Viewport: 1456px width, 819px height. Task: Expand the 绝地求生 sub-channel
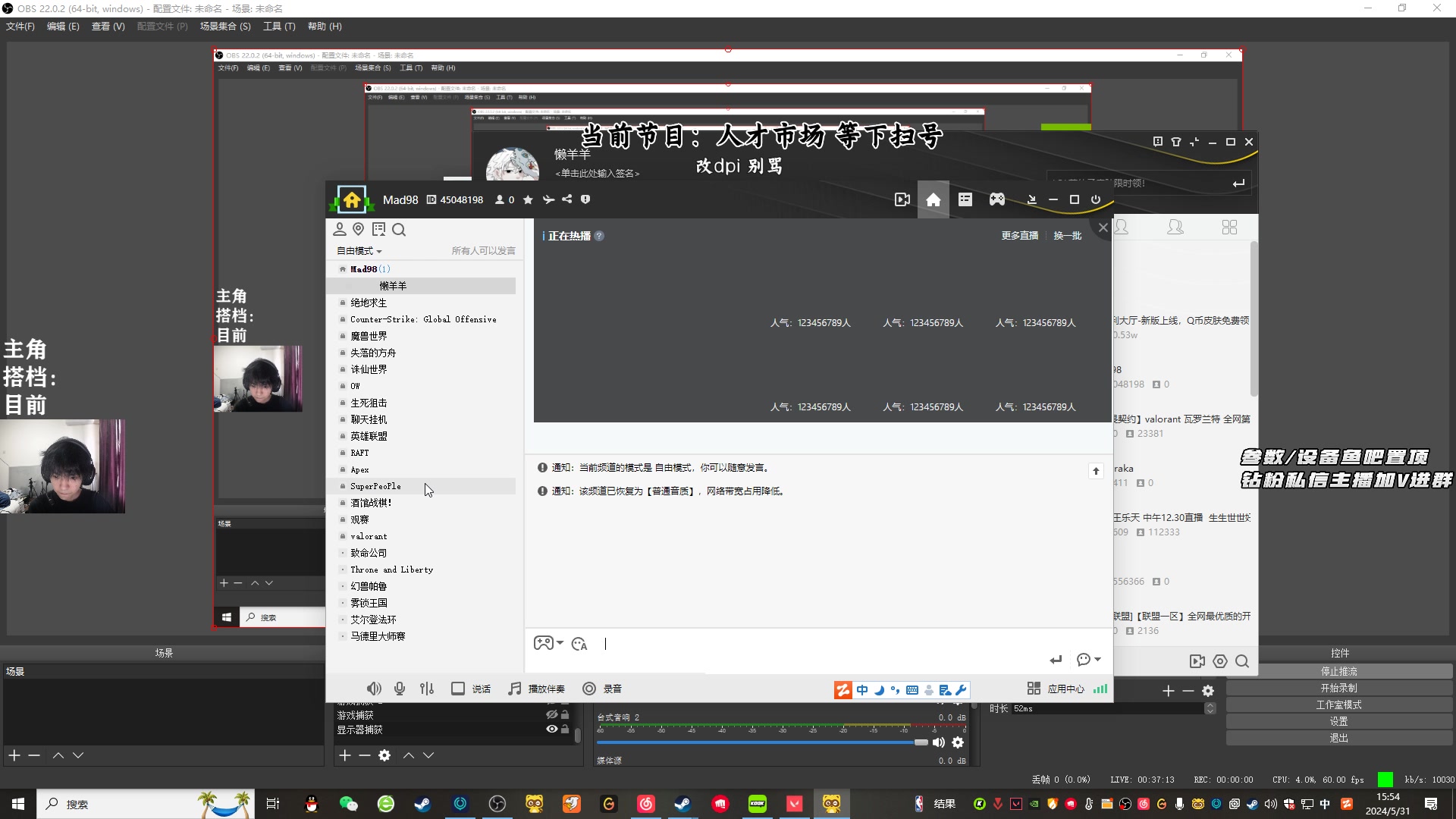click(343, 303)
